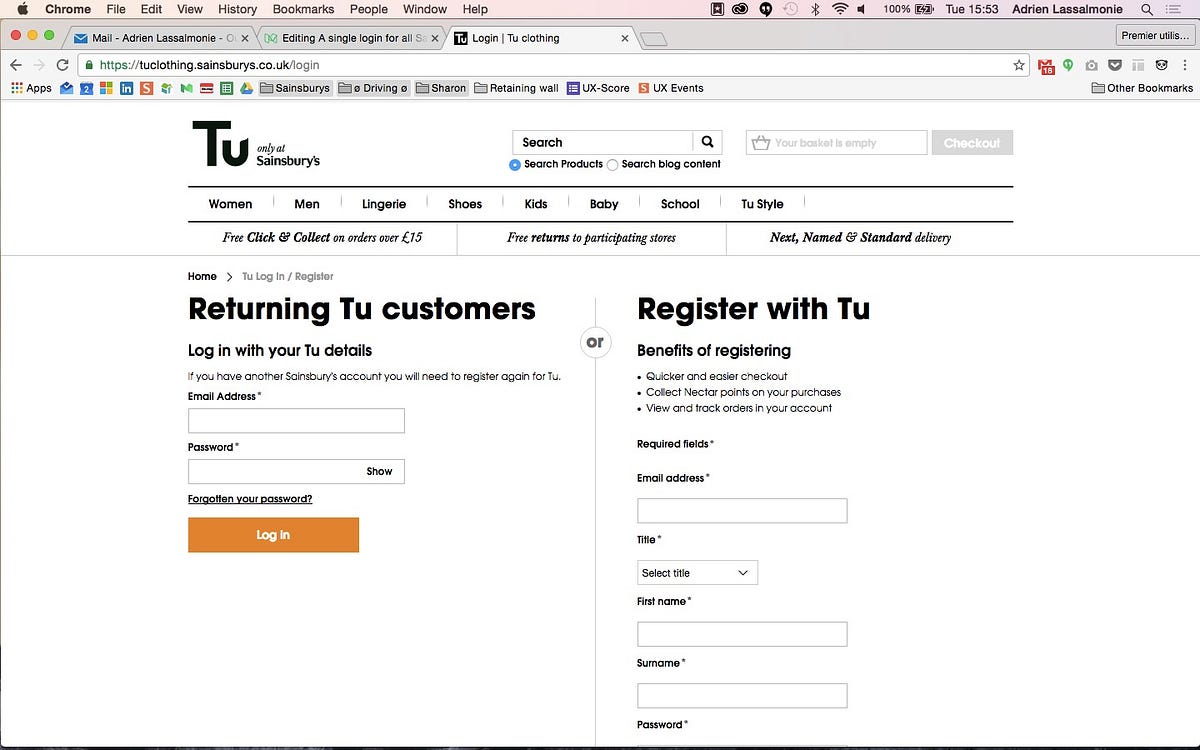Click the site Search field
Image resolution: width=1200 pixels, height=750 pixels.
tap(602, 142)
